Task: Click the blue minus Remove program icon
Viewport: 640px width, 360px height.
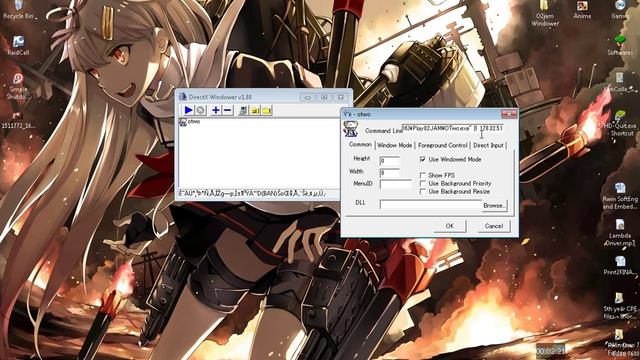Action: tap(228, 110)
